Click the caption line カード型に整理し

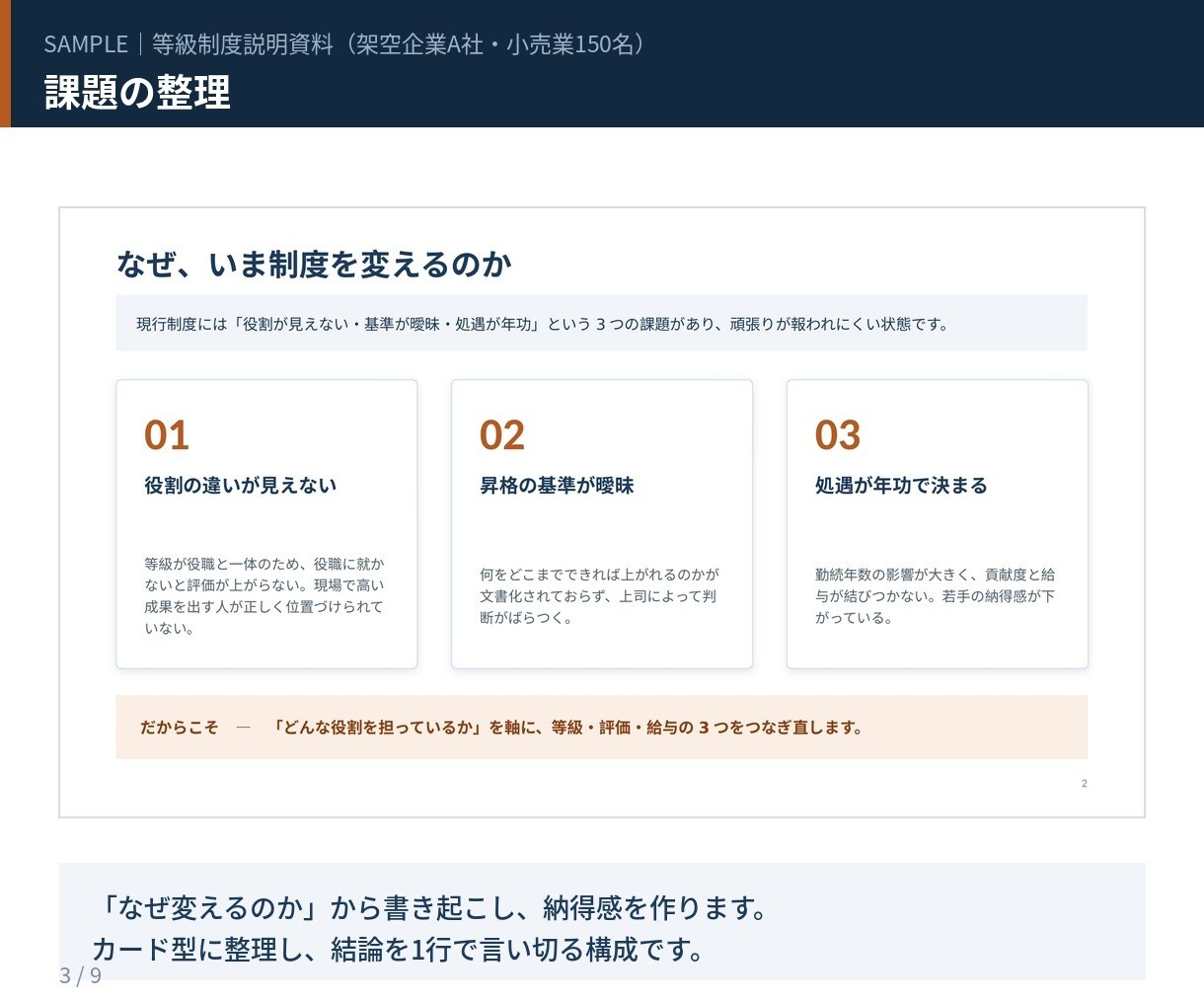pos(399,950)
